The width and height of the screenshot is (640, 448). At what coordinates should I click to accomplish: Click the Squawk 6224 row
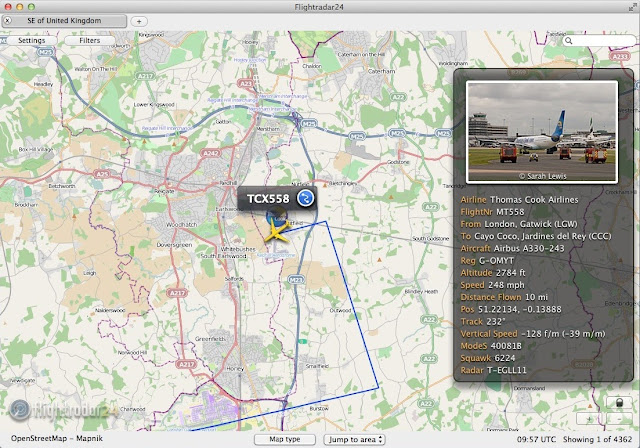(x=488, y=358)
